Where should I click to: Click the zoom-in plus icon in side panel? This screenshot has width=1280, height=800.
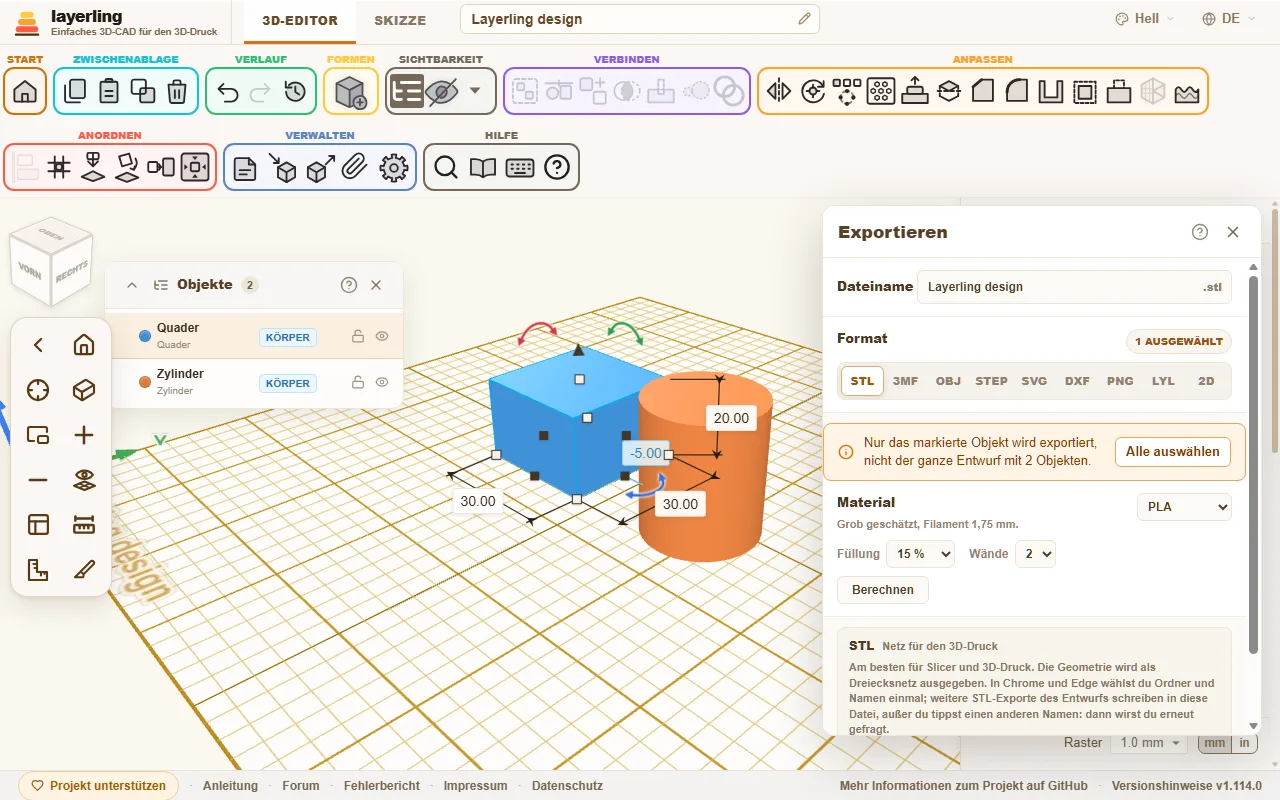(84, 435)
